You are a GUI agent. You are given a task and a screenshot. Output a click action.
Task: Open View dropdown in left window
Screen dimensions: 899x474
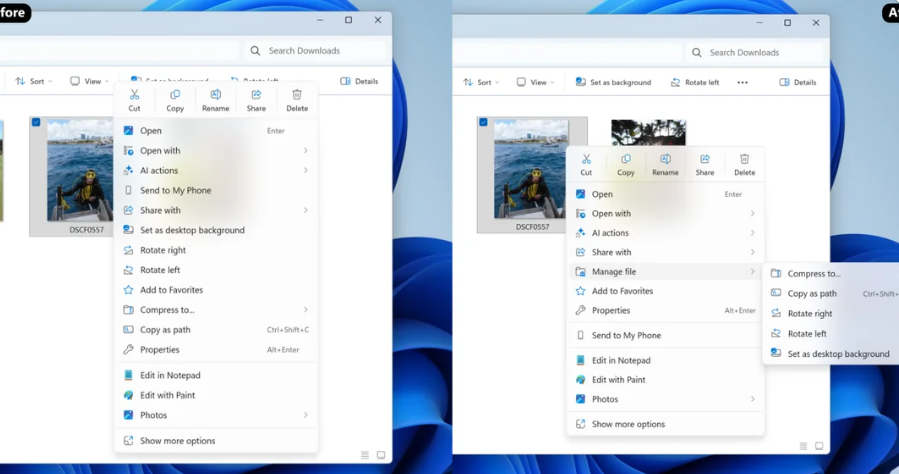pos(89,81)
